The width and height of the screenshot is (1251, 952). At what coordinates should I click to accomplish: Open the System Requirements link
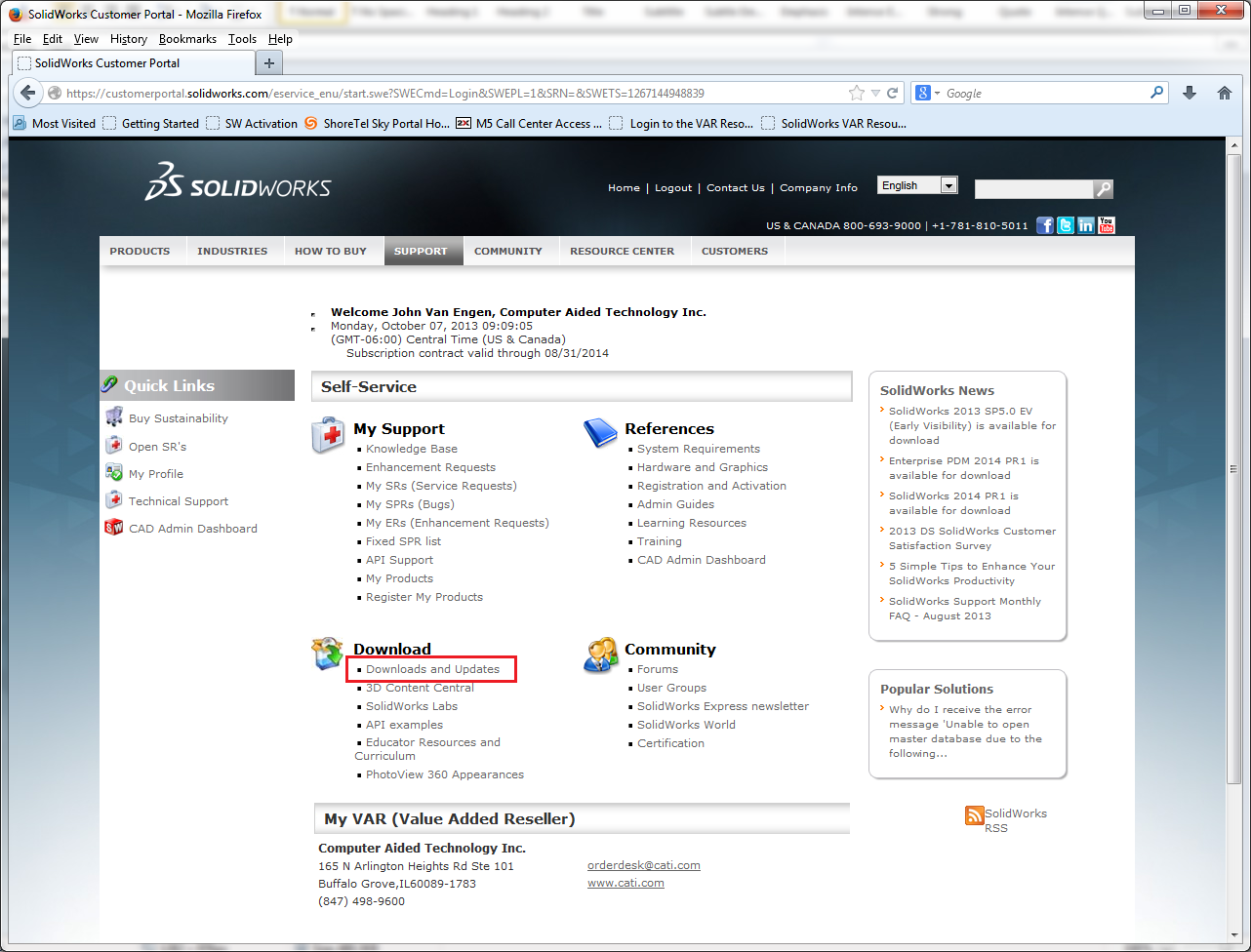tap(699, 449)
